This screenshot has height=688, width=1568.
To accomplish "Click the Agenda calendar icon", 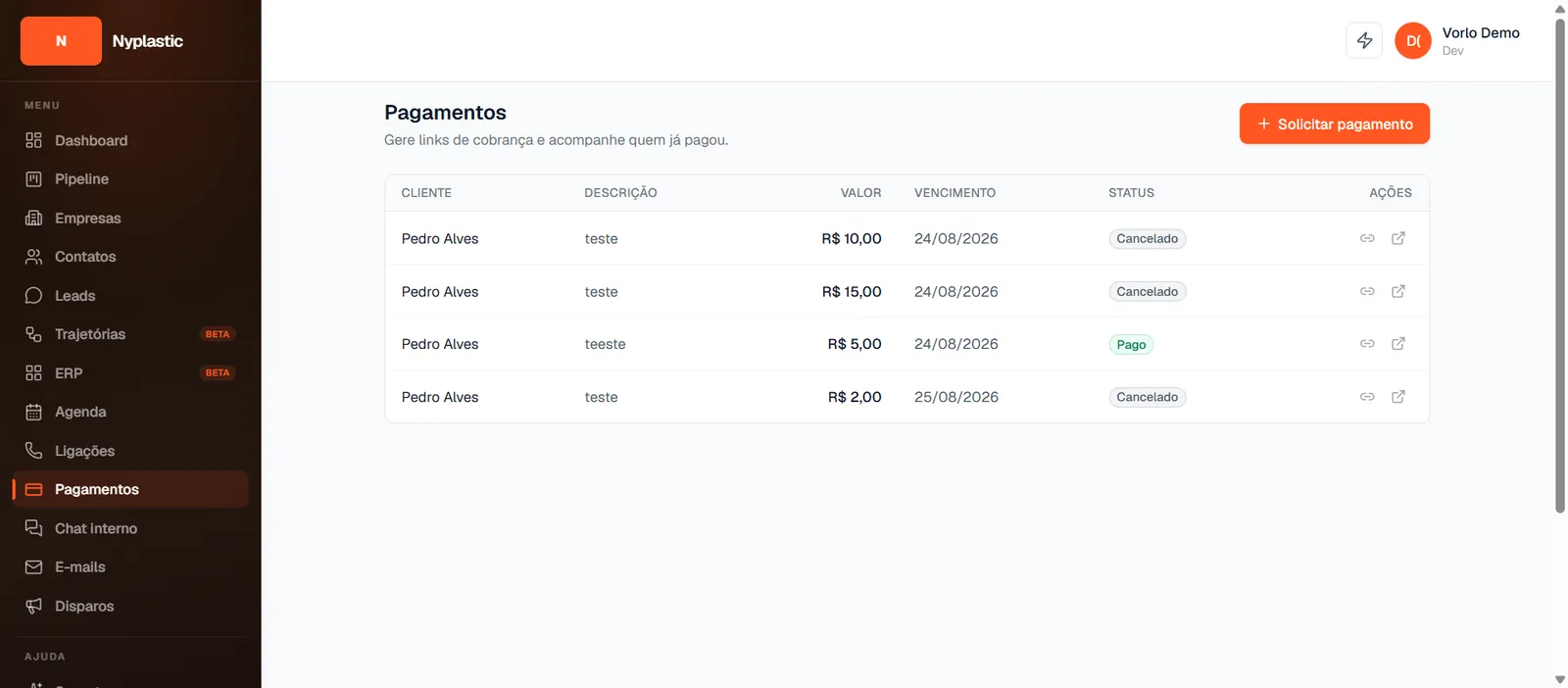I will [33, 412].
